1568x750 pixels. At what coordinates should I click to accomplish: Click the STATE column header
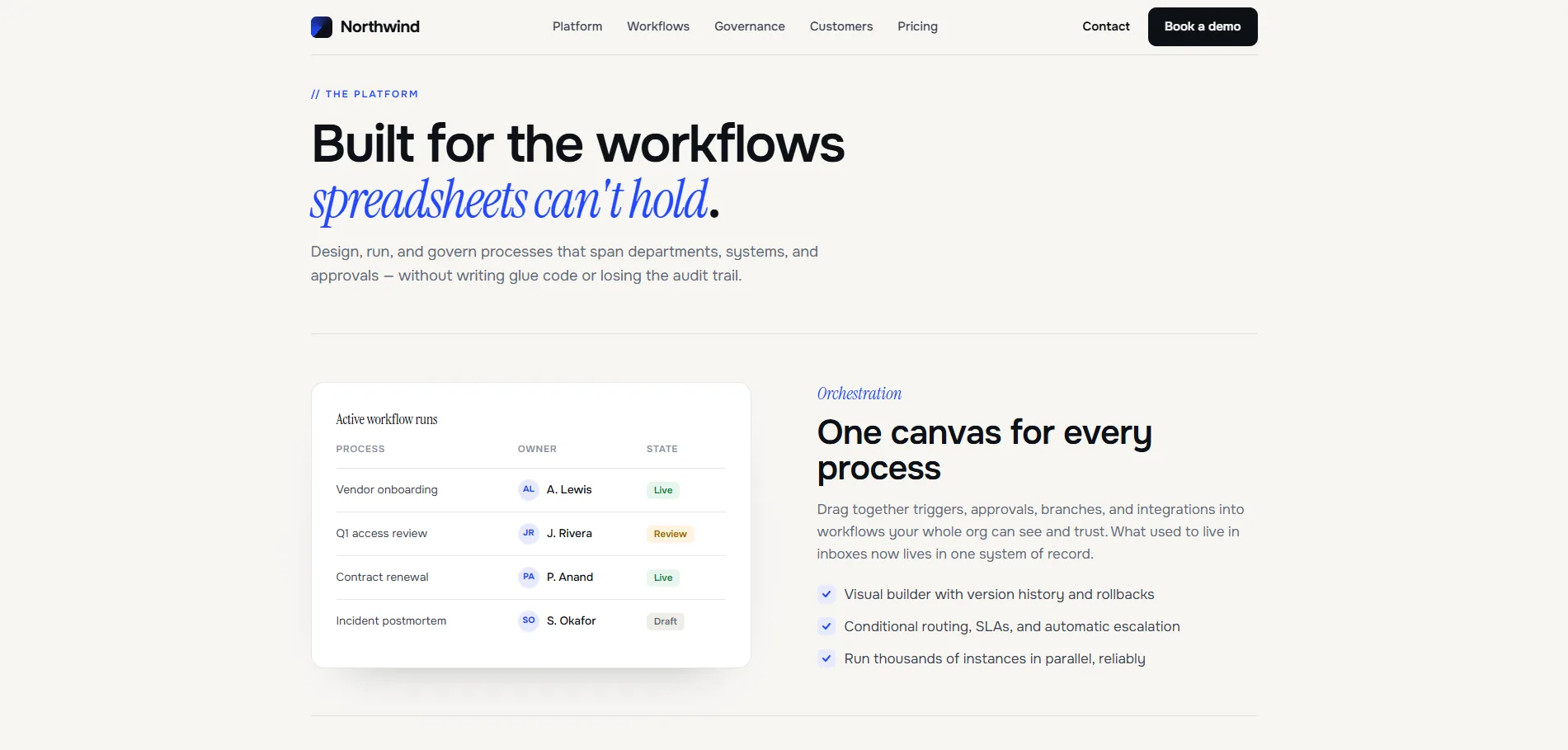coord(662,449)
